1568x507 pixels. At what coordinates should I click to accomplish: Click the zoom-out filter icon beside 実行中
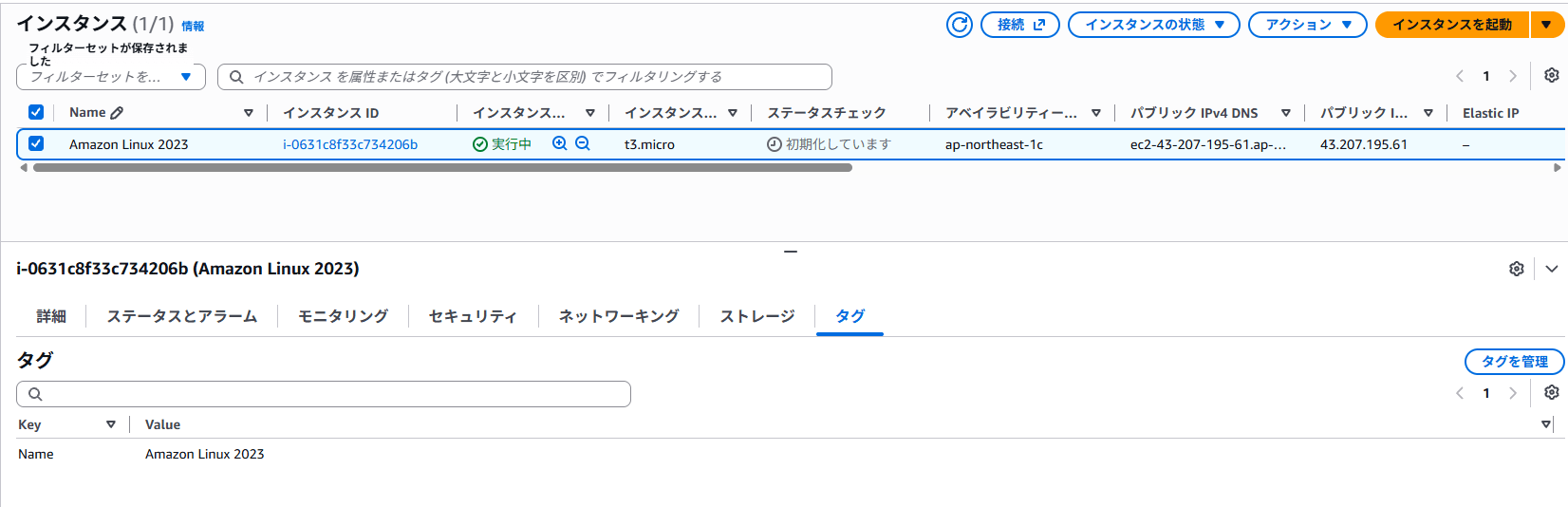(x=583, y=143)
